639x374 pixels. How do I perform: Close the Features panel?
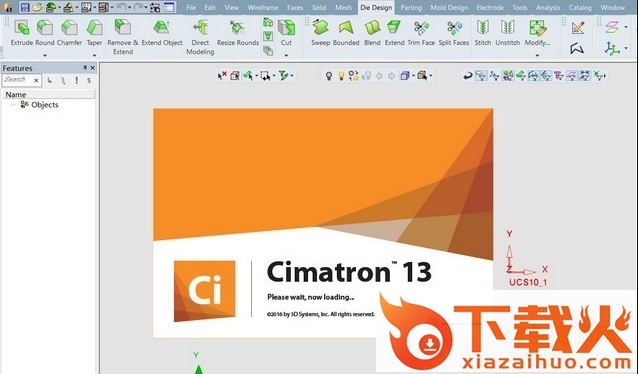click(x=93, y=68)
